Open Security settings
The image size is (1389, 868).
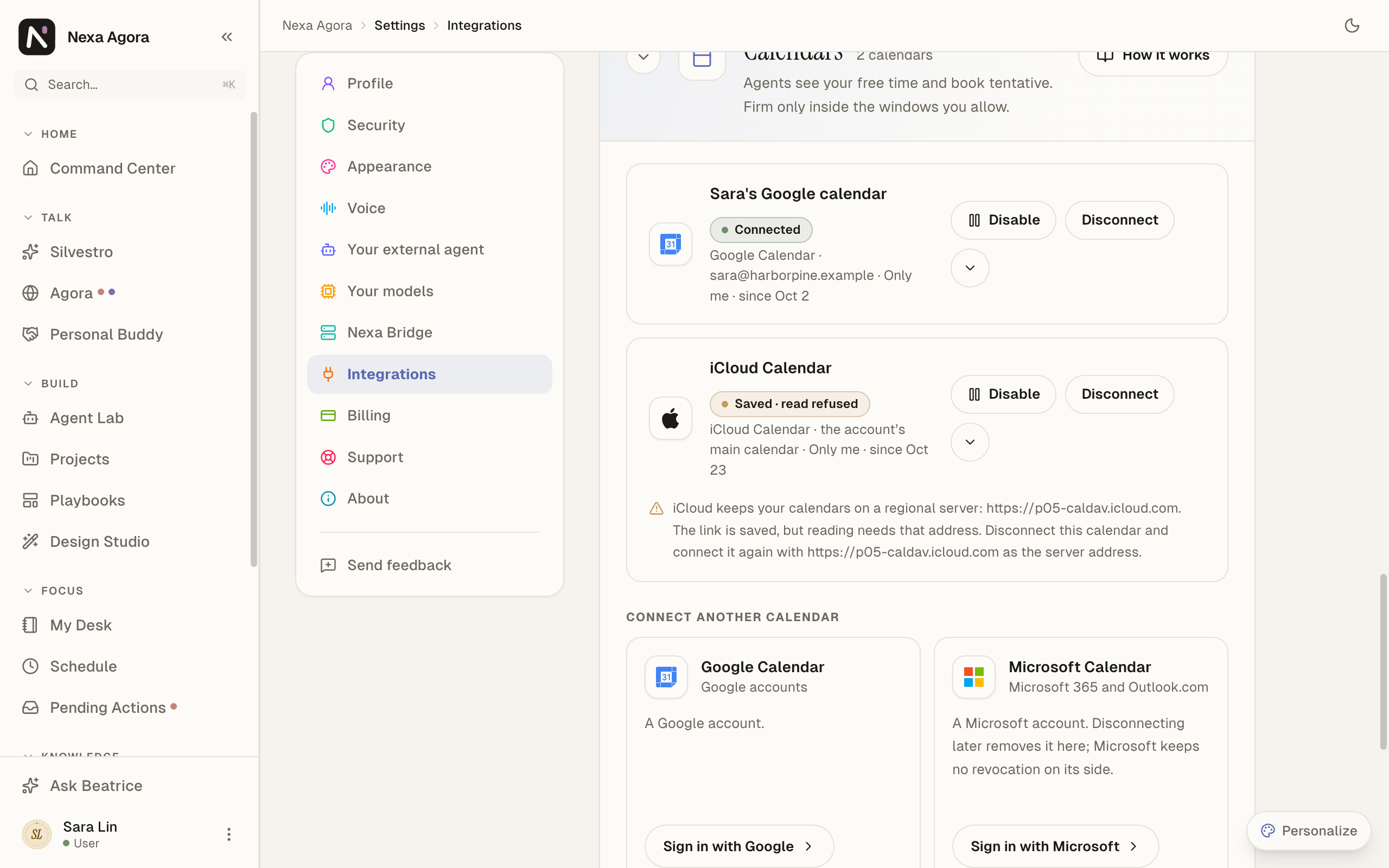[429, 125]
